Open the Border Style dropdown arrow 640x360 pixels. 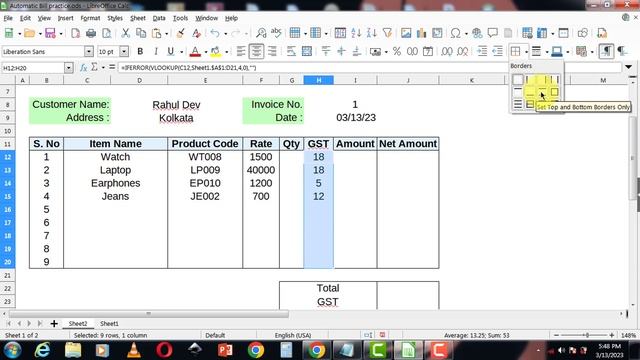coord(547,52)
